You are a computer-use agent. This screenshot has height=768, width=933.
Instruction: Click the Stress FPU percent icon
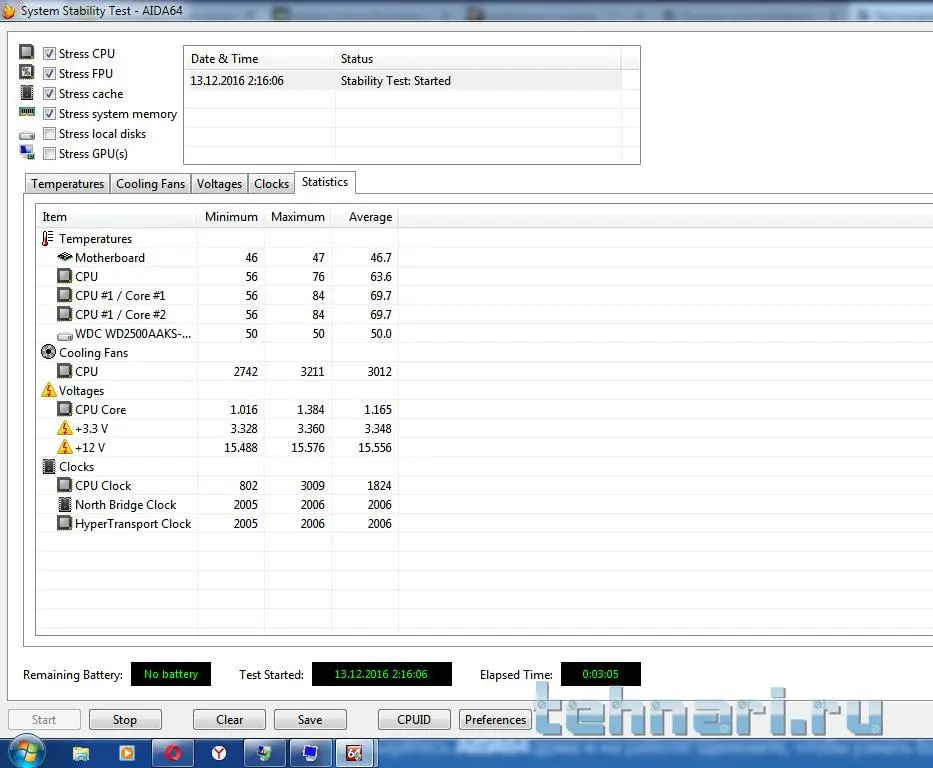tap(27, 72)
